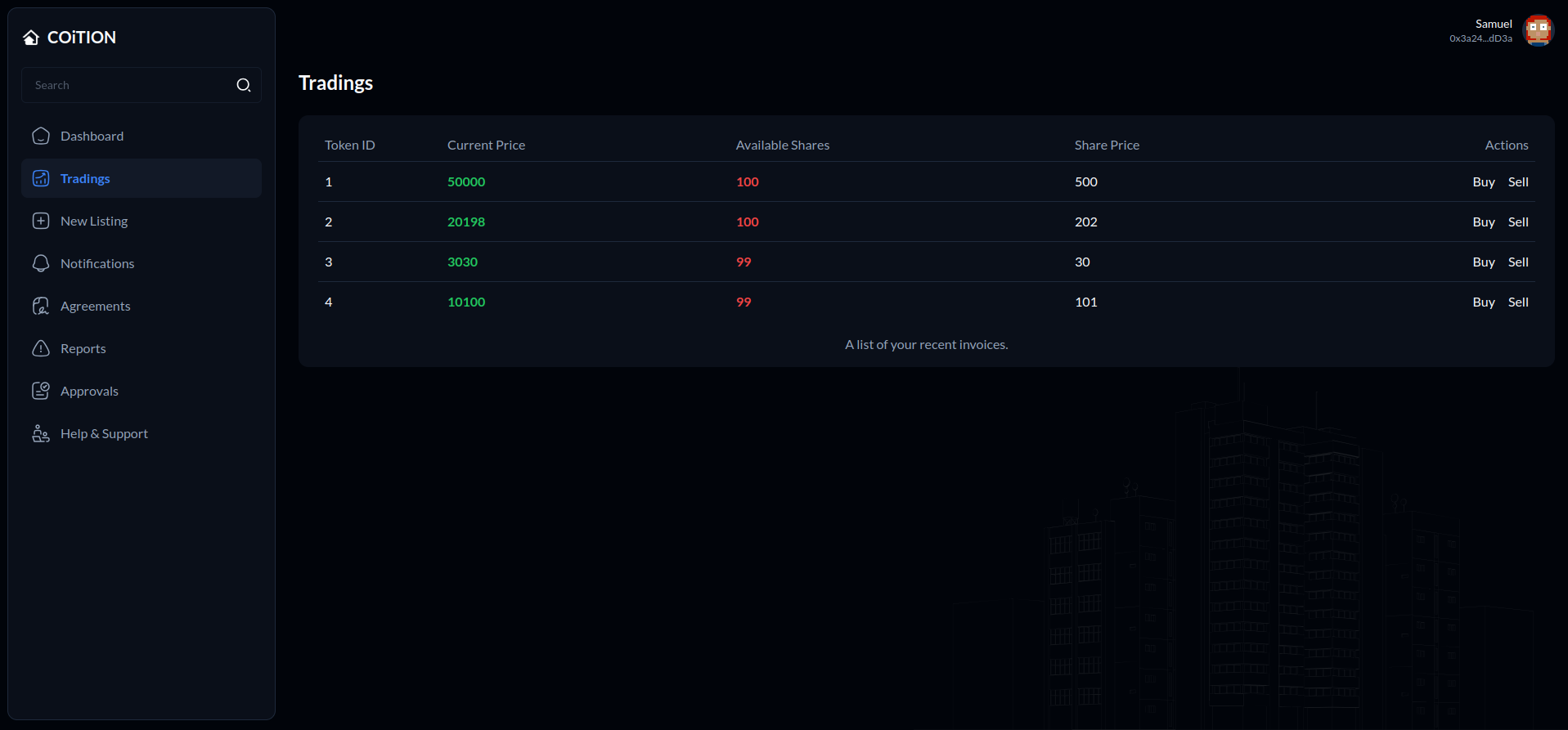Click the COiTION house logo icon
This screenshot has height=730, width=1568.
pos(31,38)
